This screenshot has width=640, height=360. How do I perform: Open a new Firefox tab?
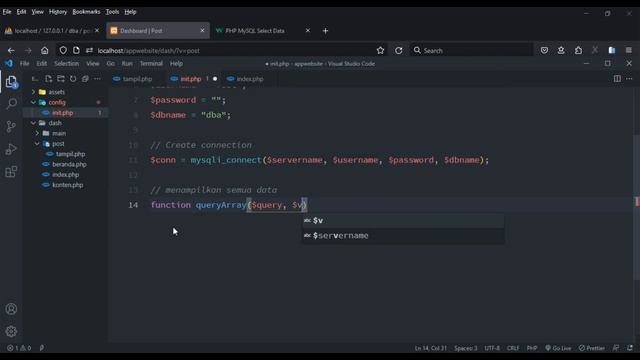325,31
